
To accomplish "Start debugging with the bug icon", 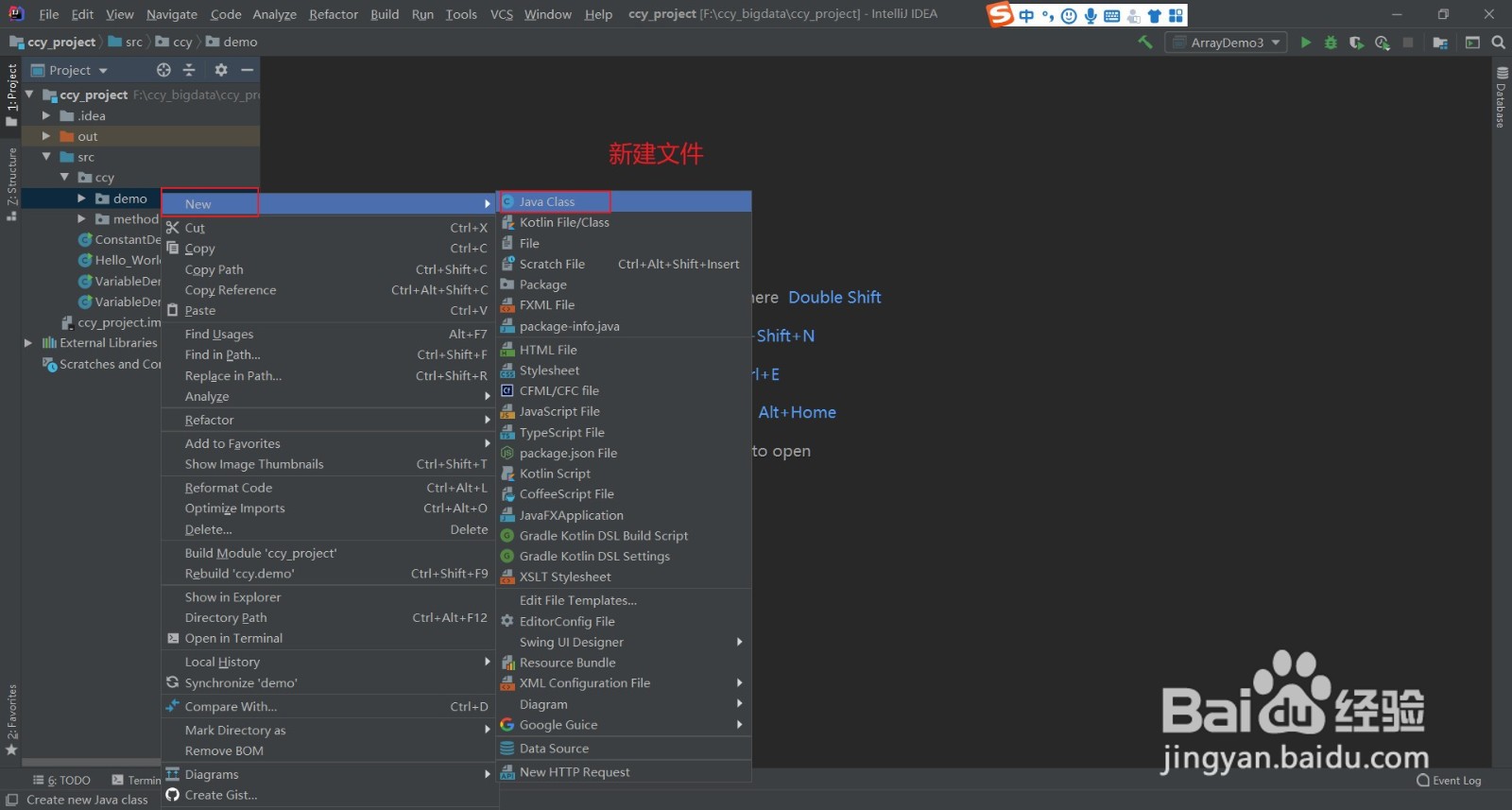I will click(x=1331, y=43).
